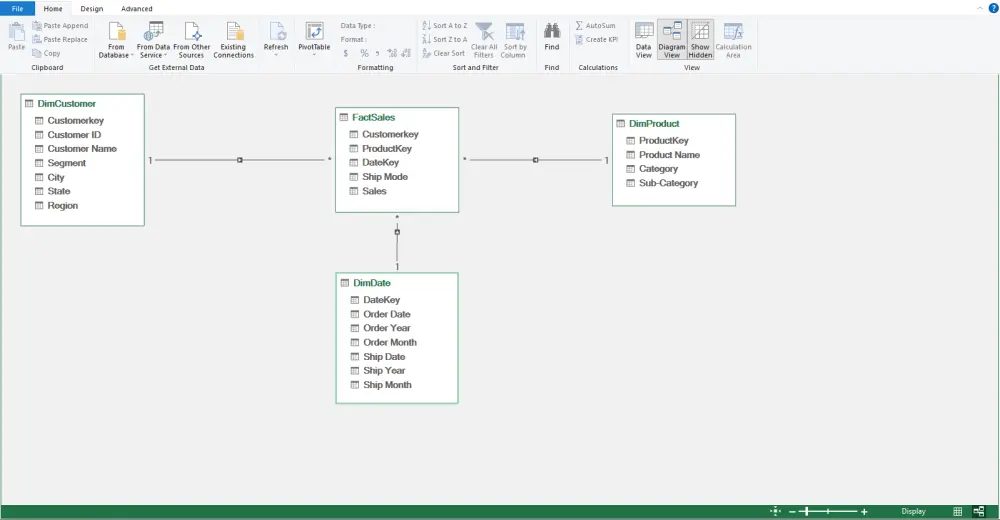Open the From Data Service dropdown
The image size is (1000, 520).
tap(153, 40)
